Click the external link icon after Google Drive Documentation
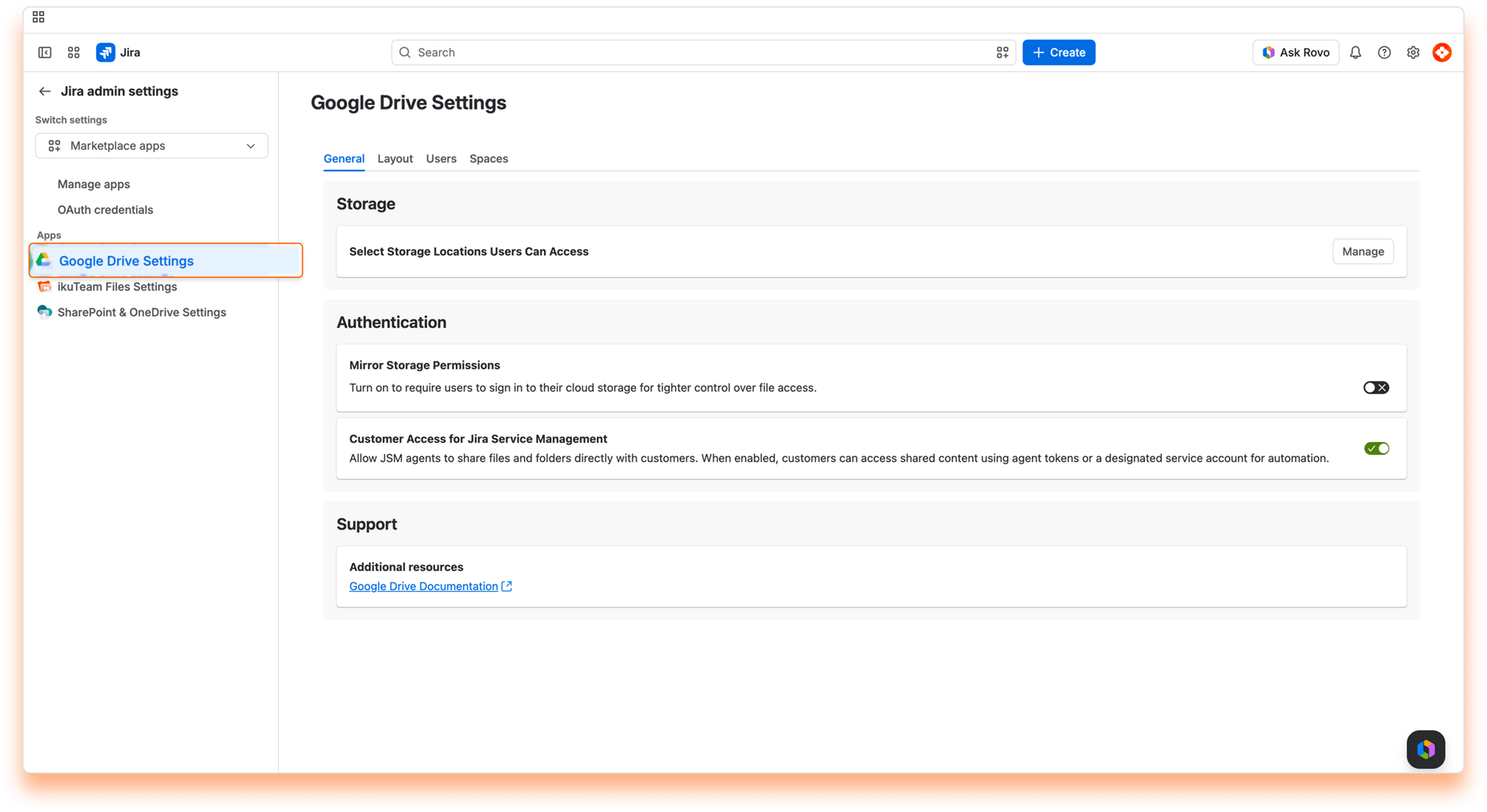 point(506,586)
